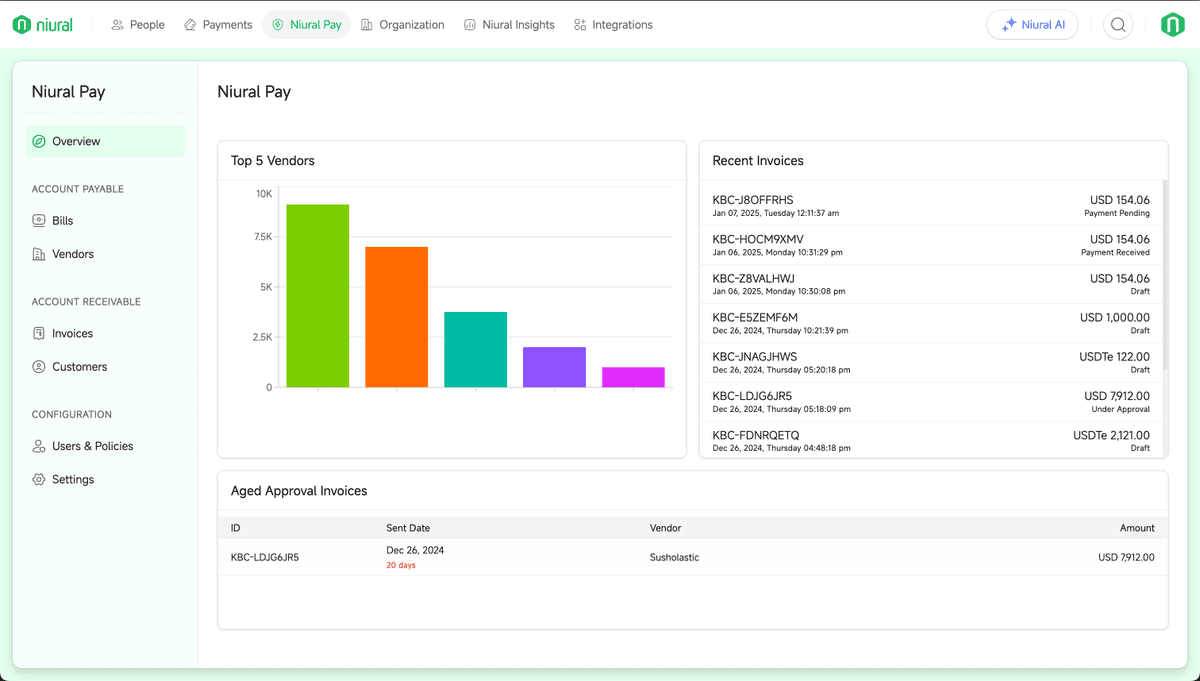Click the Settings gear icon in the sidebar
This screenshot has width=1200, height=681.
[39, 480]
